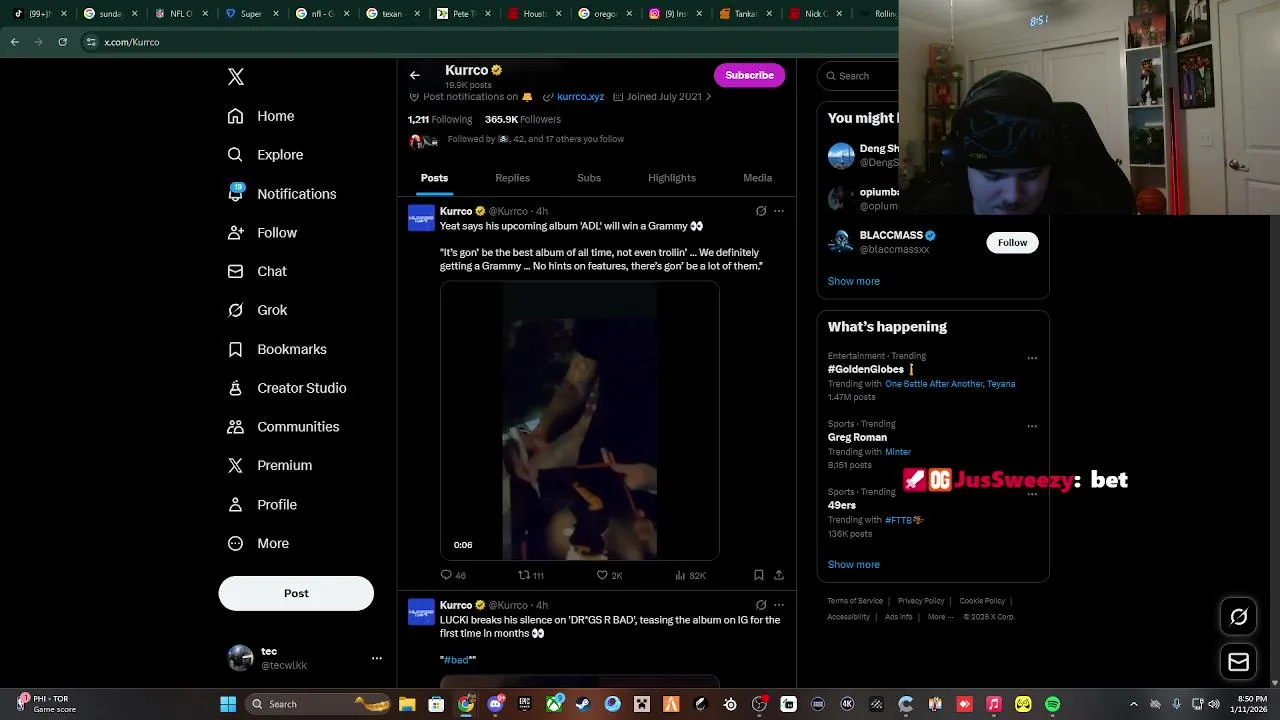Switch to the Subs tab

(x=589, y=178)
